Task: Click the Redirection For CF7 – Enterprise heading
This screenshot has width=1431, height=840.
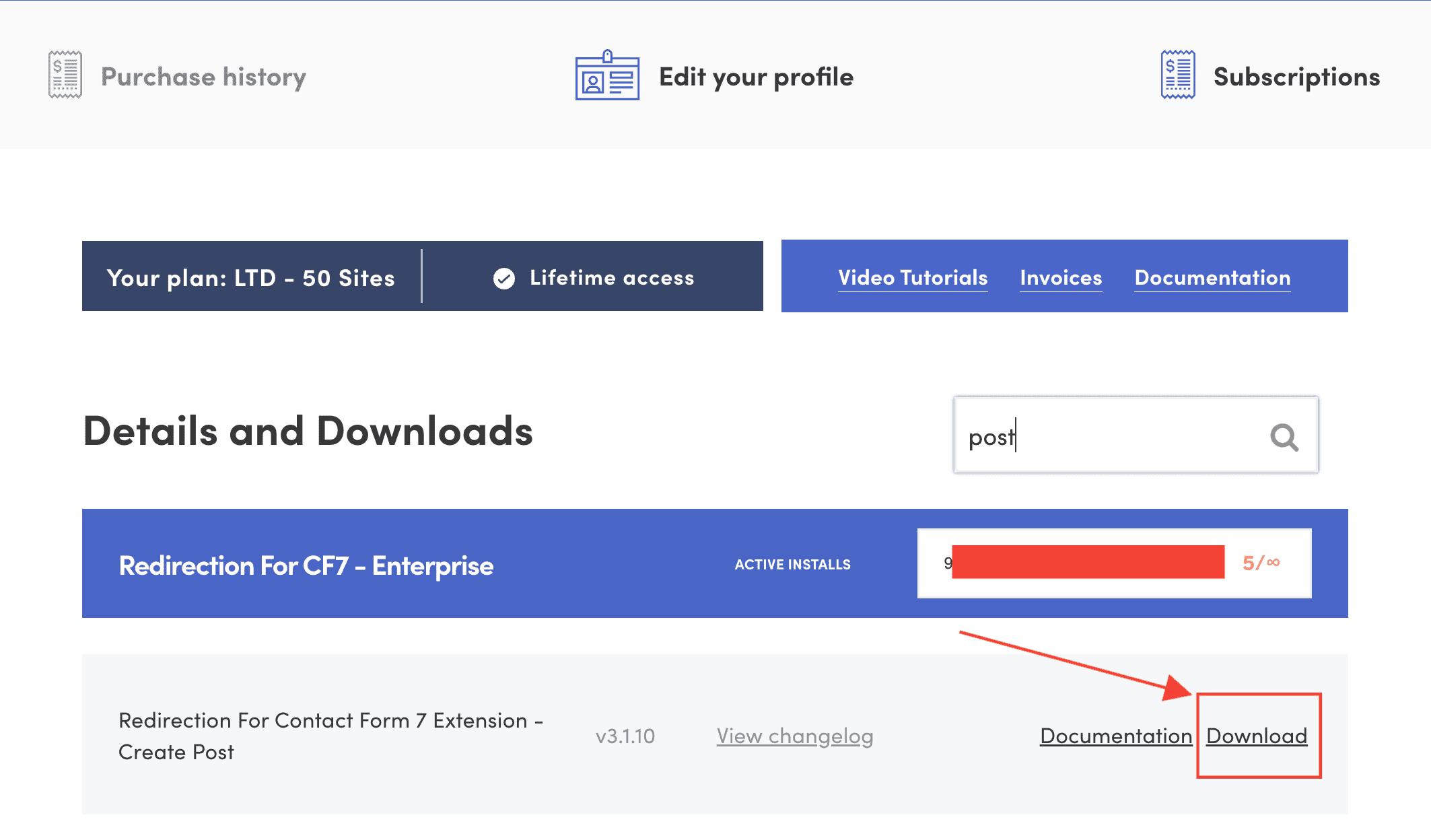Action: (x=306, y=565)
